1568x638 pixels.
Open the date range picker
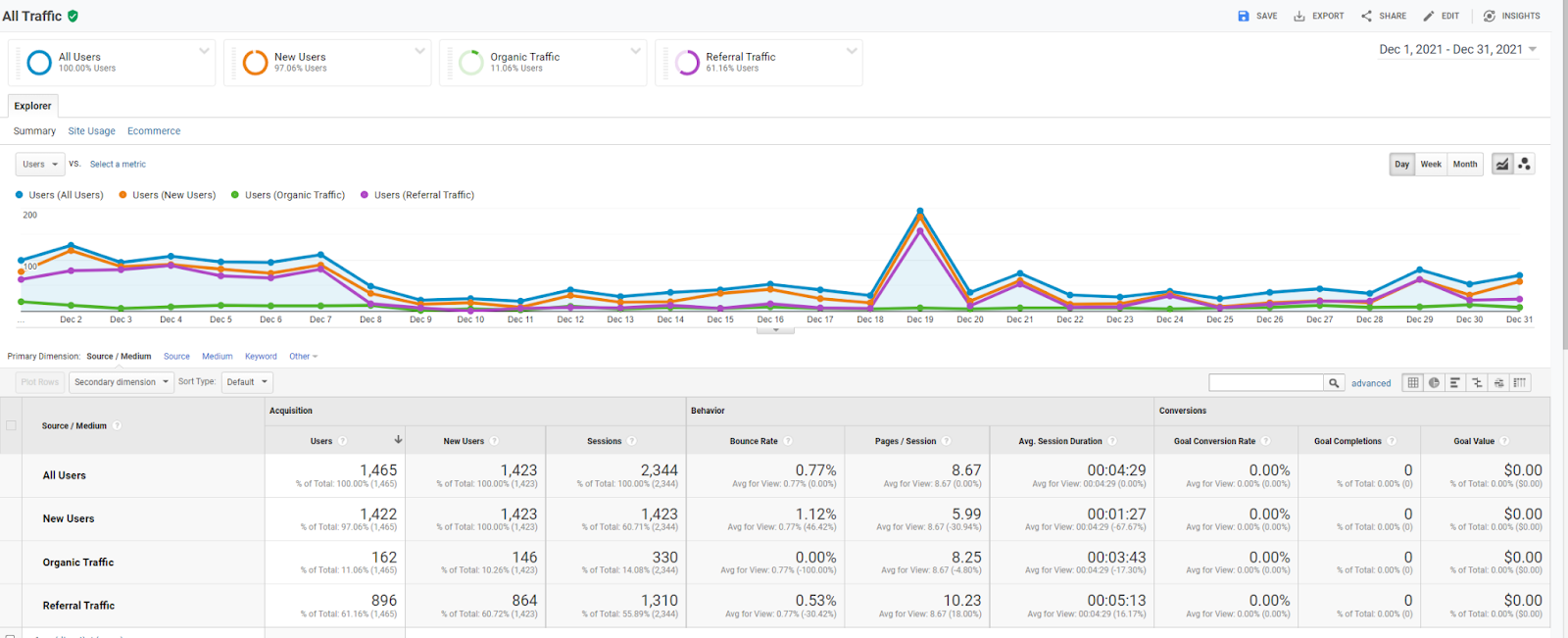click(1457, 49)
